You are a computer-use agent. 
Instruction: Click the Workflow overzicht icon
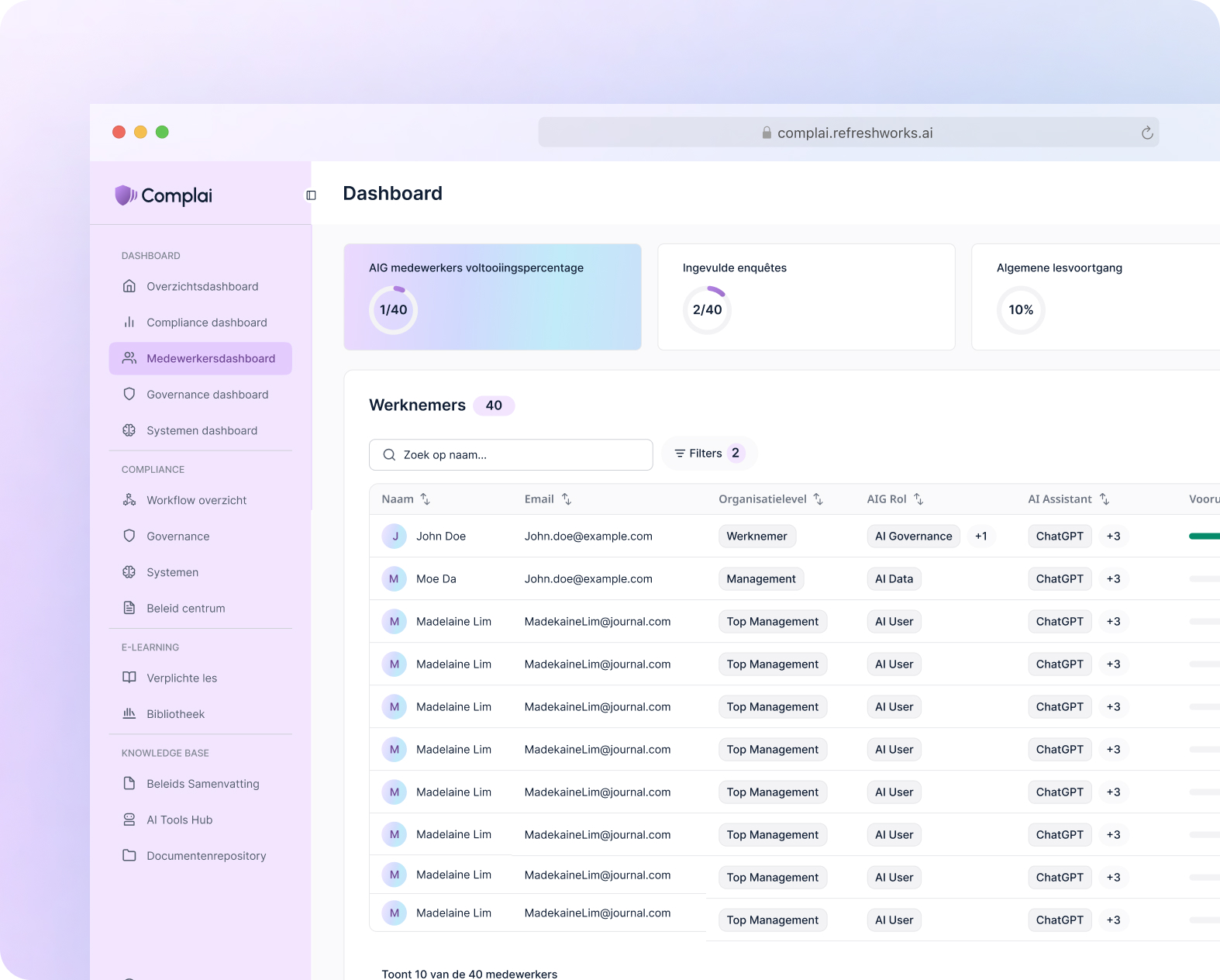pyautogui.click(x=129, y=500)
